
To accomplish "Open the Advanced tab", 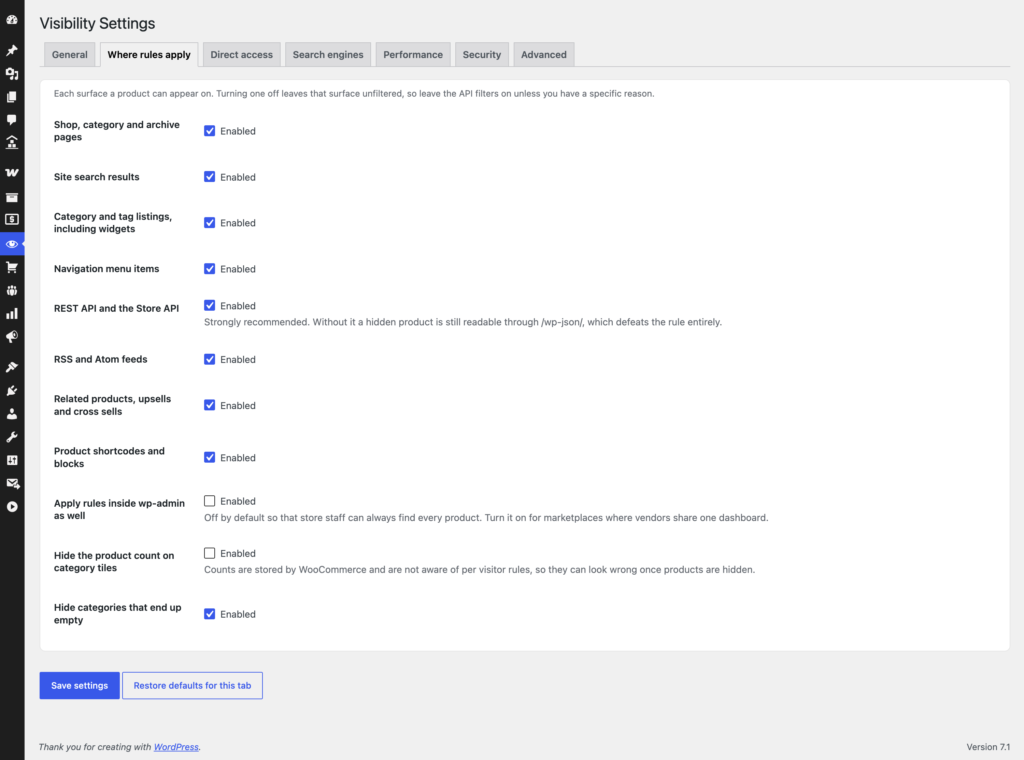I will (x=544, y=55).
